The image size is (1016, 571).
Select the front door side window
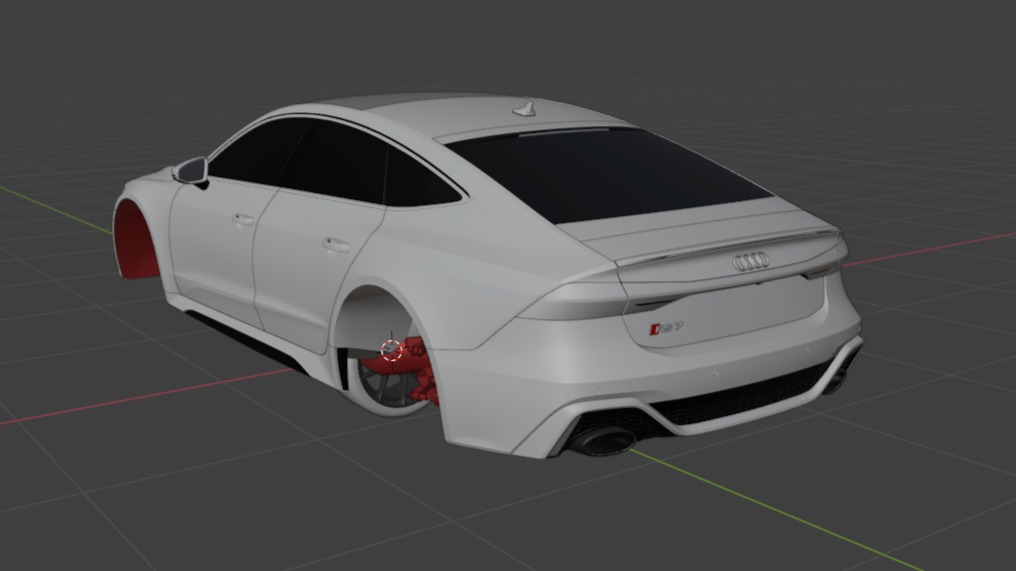[259, 150]
